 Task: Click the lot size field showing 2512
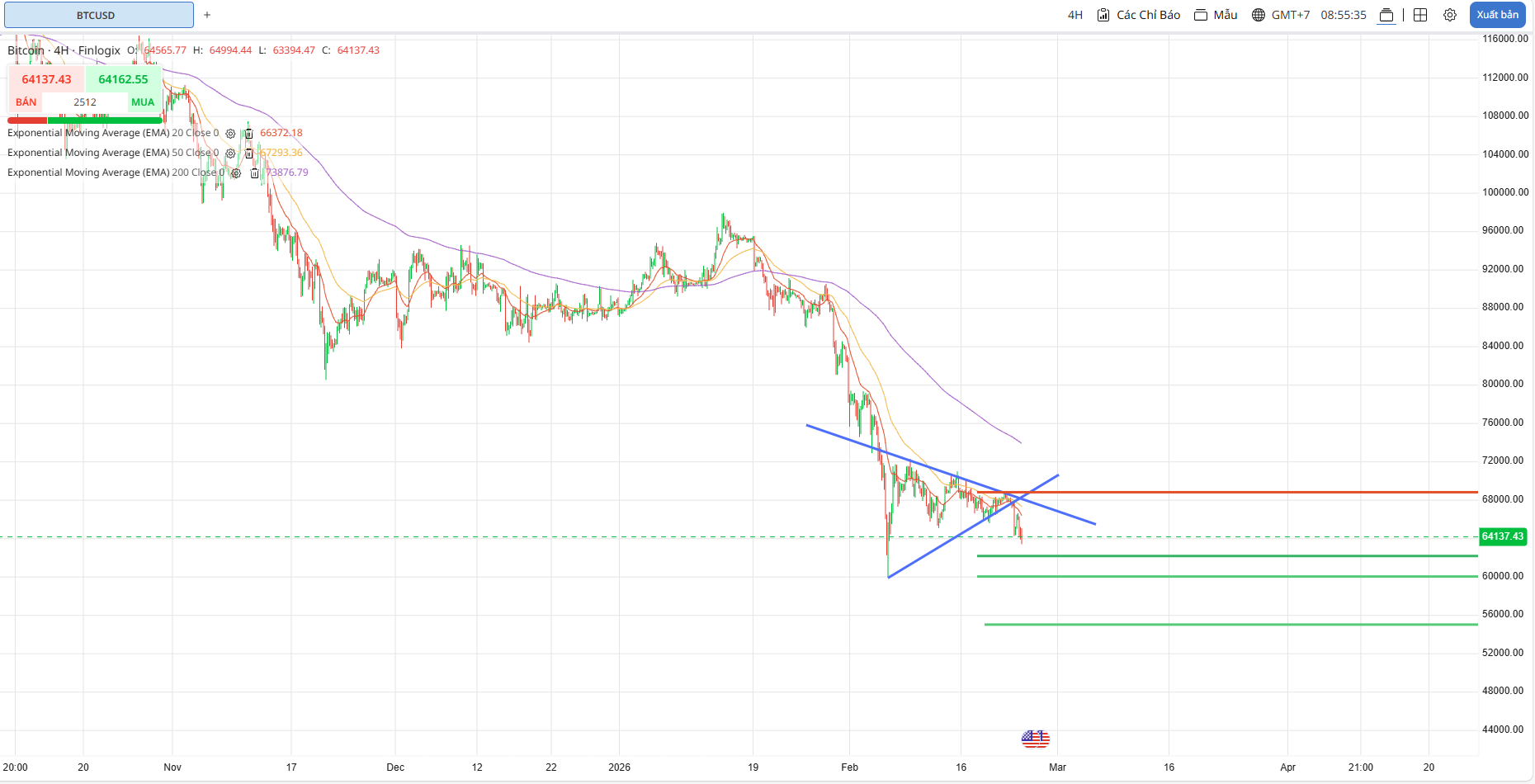[x=85, y=102]
